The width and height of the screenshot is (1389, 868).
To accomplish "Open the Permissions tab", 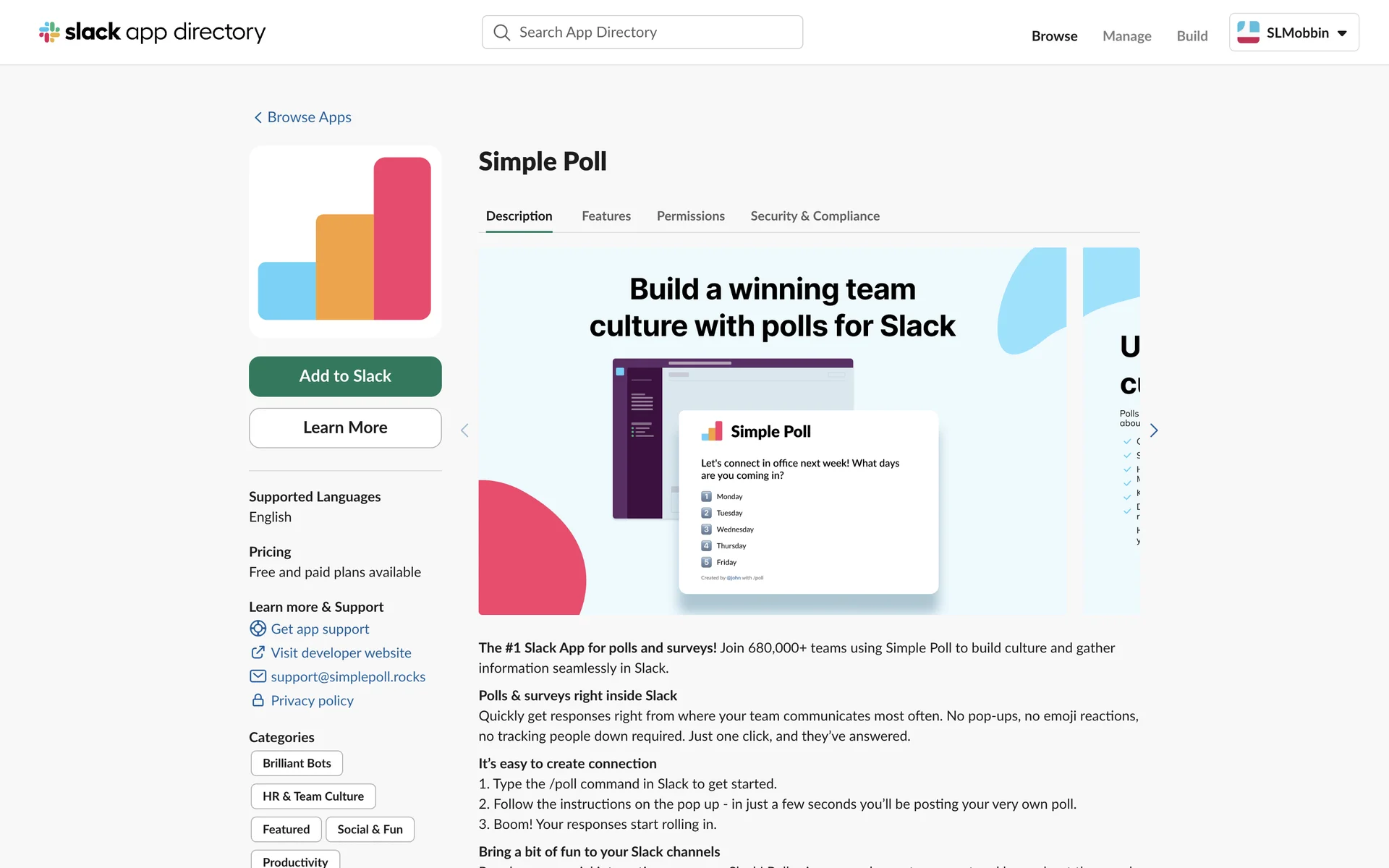I will [x=690, y=216].
